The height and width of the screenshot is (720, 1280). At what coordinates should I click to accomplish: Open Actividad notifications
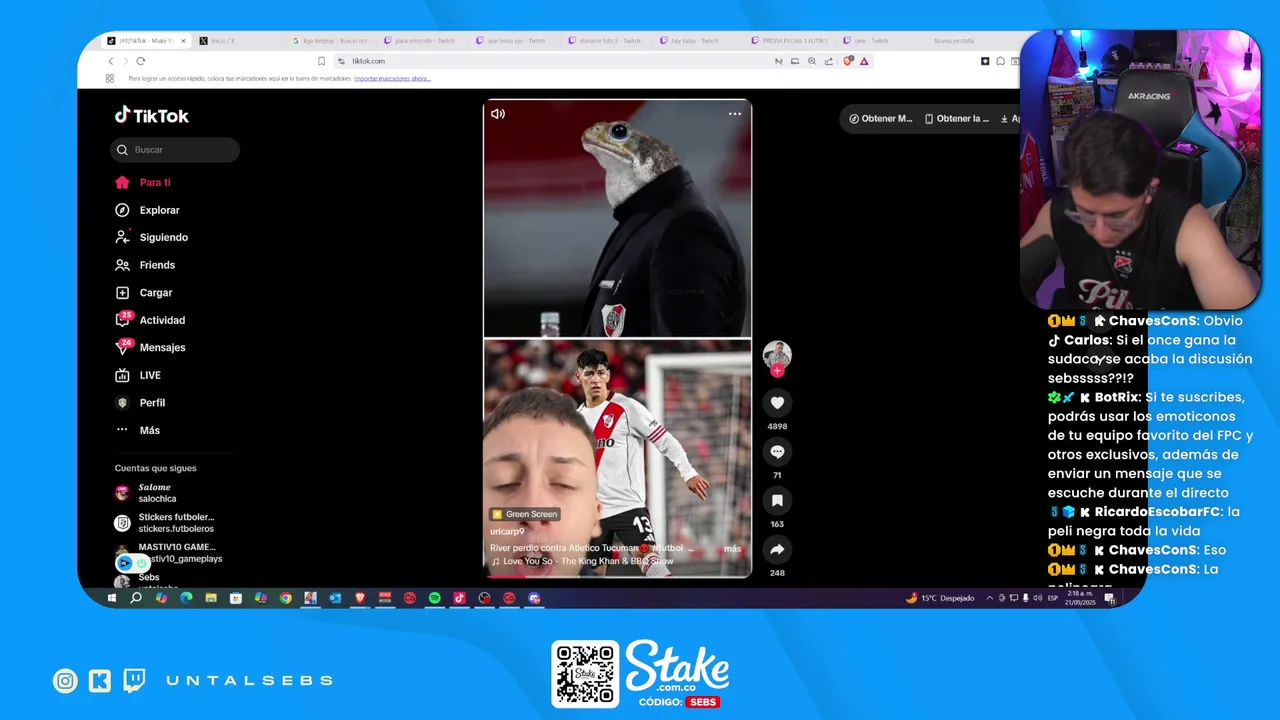(x=162, y=320)
